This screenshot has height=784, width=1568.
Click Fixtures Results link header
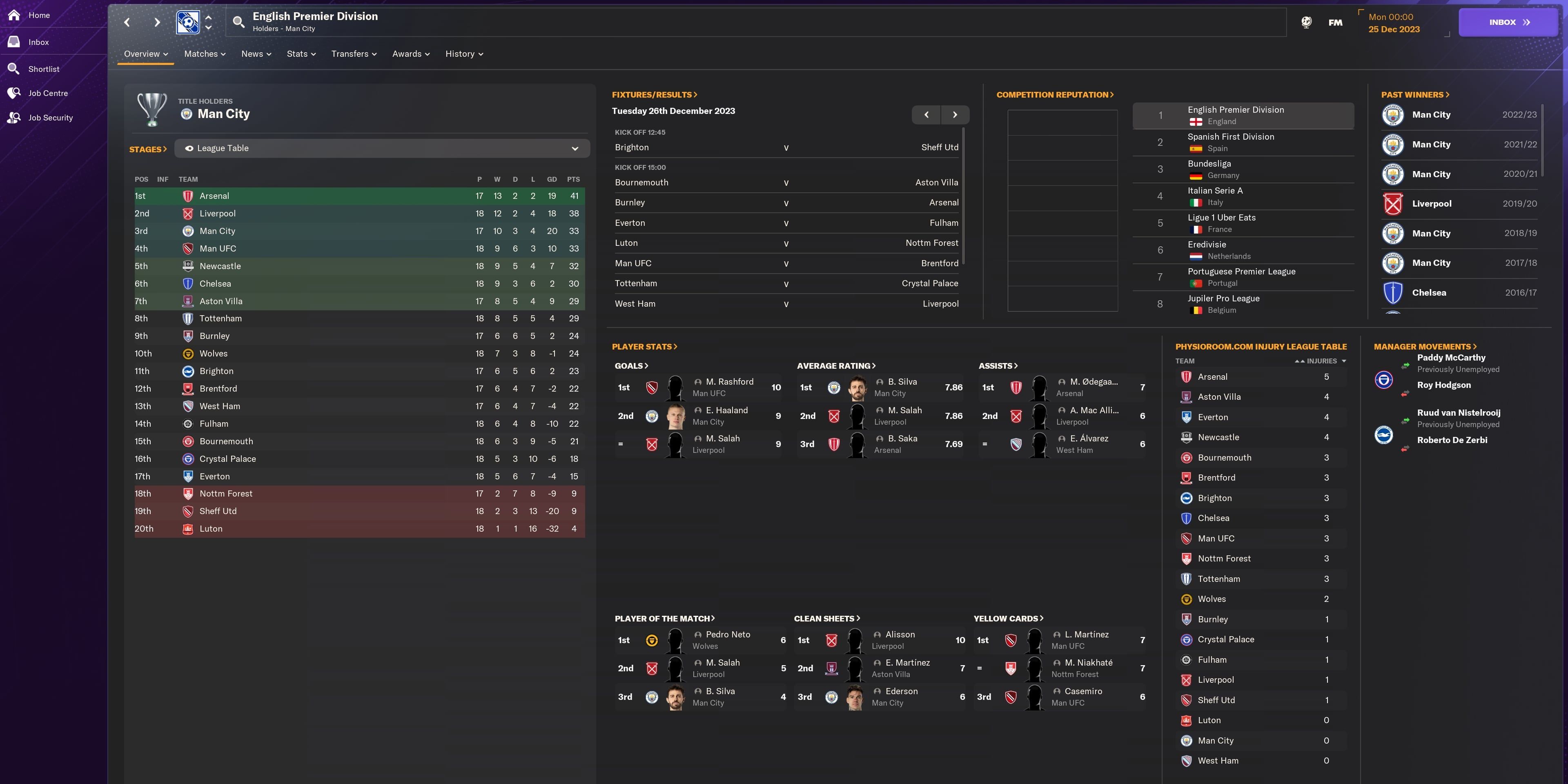coord(651,95)
